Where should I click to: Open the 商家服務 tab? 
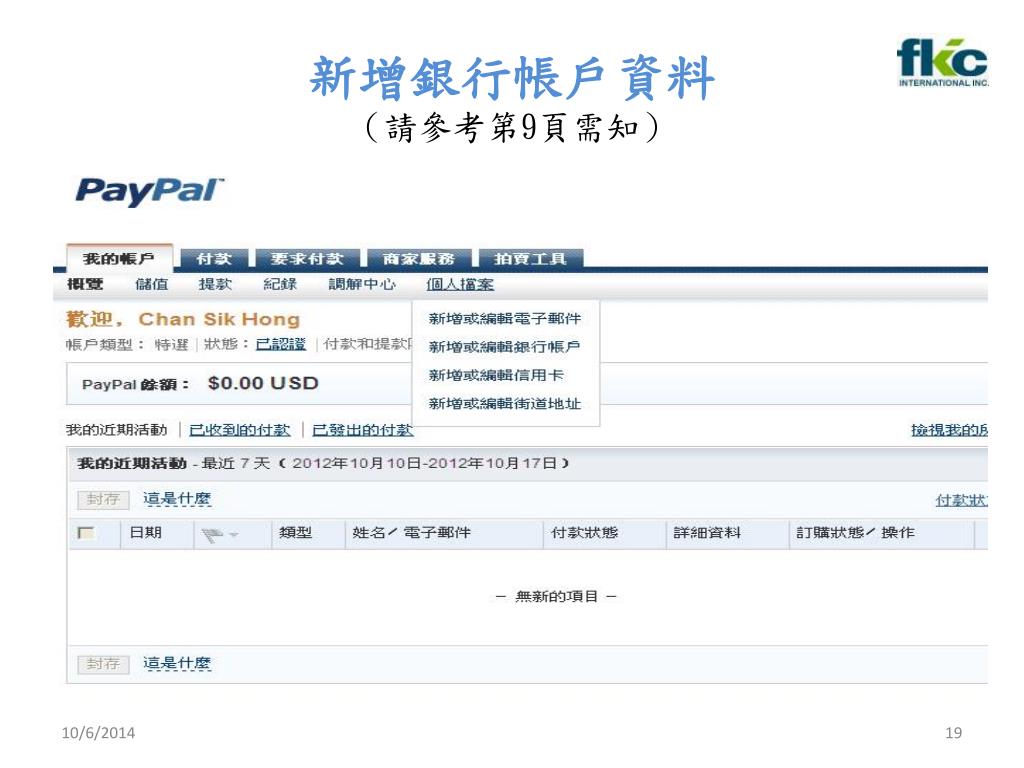(419, 259)
